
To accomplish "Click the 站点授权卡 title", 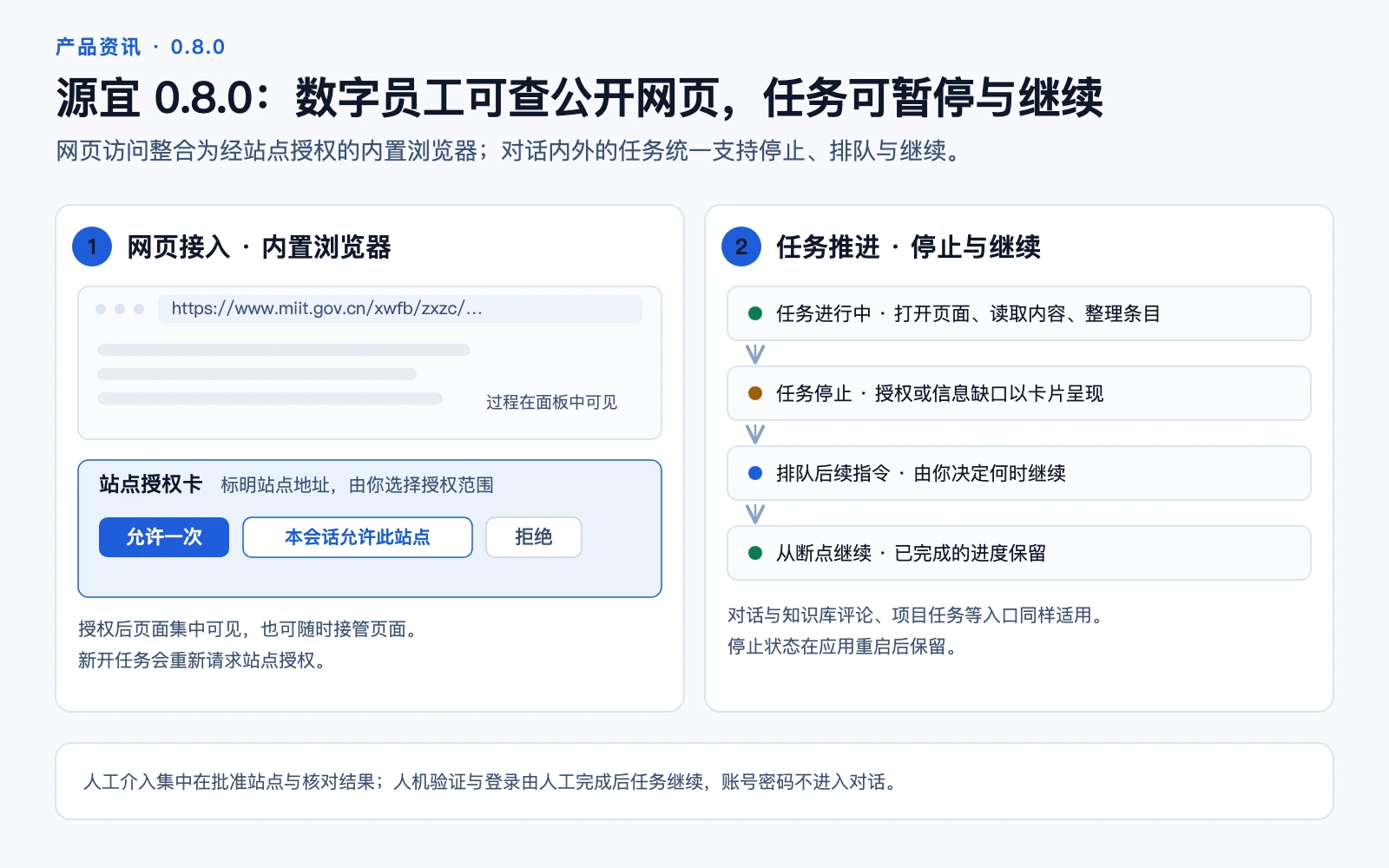I will click(150, 483).
